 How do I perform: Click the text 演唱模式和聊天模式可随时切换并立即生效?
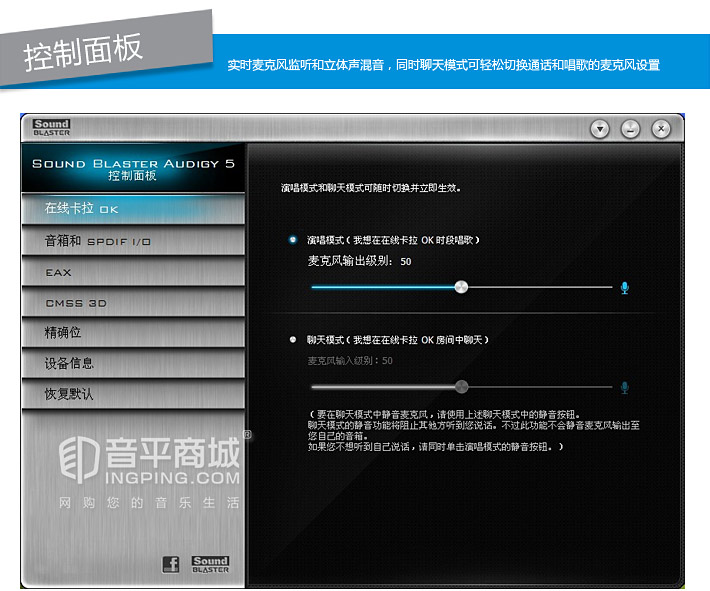[370, 188]
